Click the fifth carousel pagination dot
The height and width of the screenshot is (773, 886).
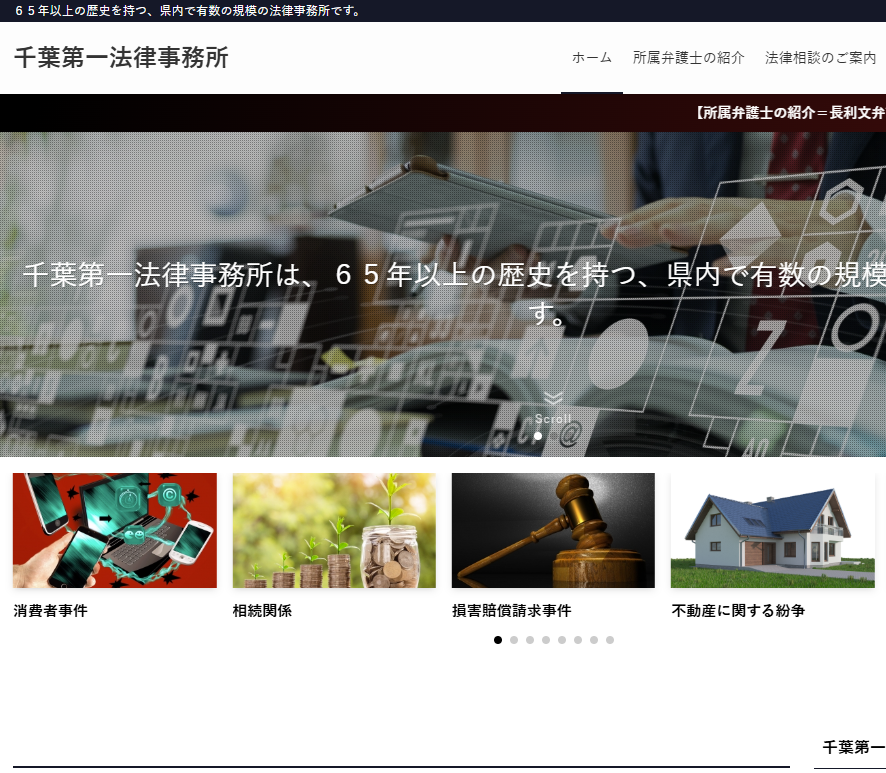(561, 639)
